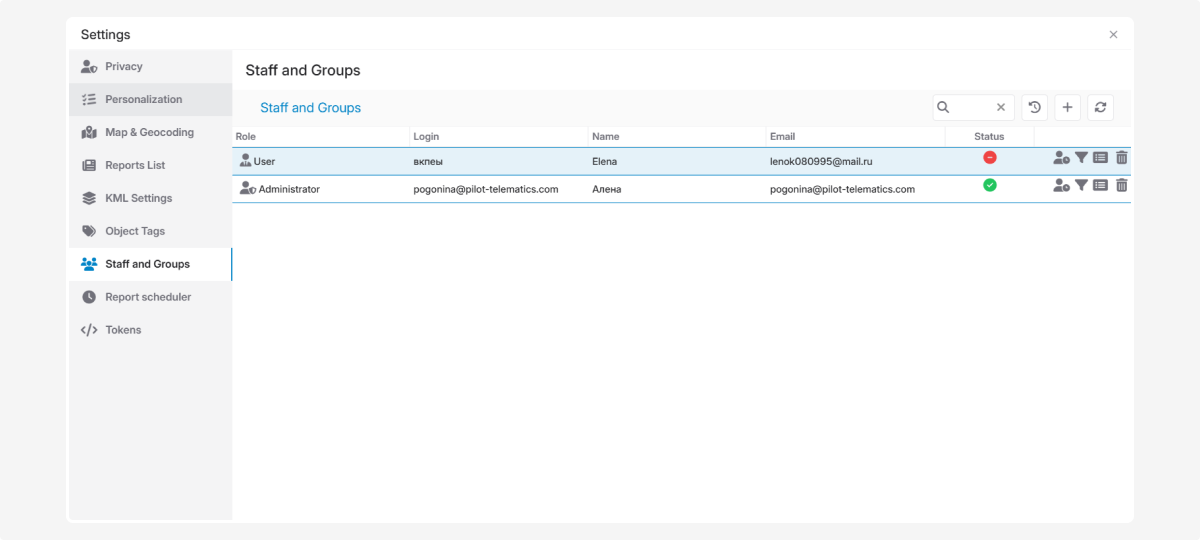Toggle Administrator's green active status indicator
Image resolution: width=1200 pixels, height=540 pixels.
(x=989, y=185)
